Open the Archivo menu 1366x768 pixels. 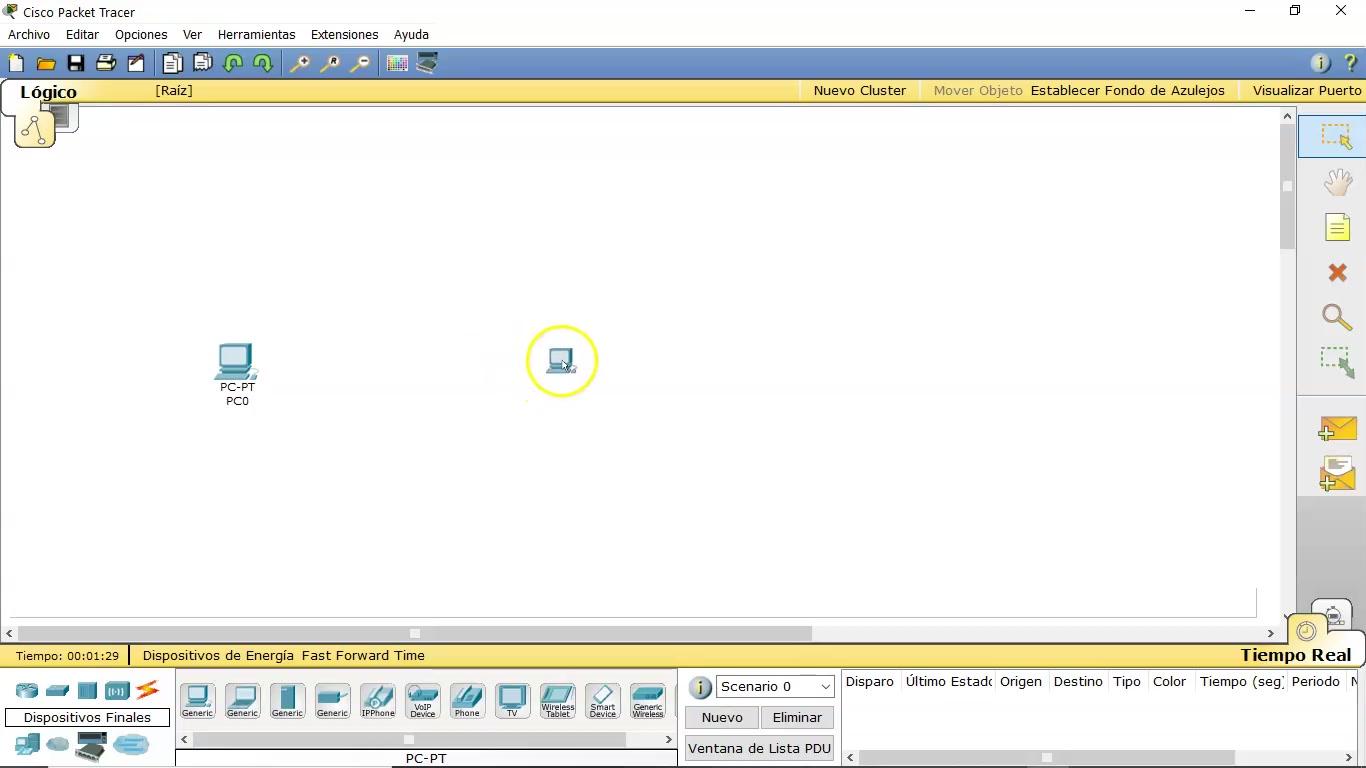[x=29, y=34]
